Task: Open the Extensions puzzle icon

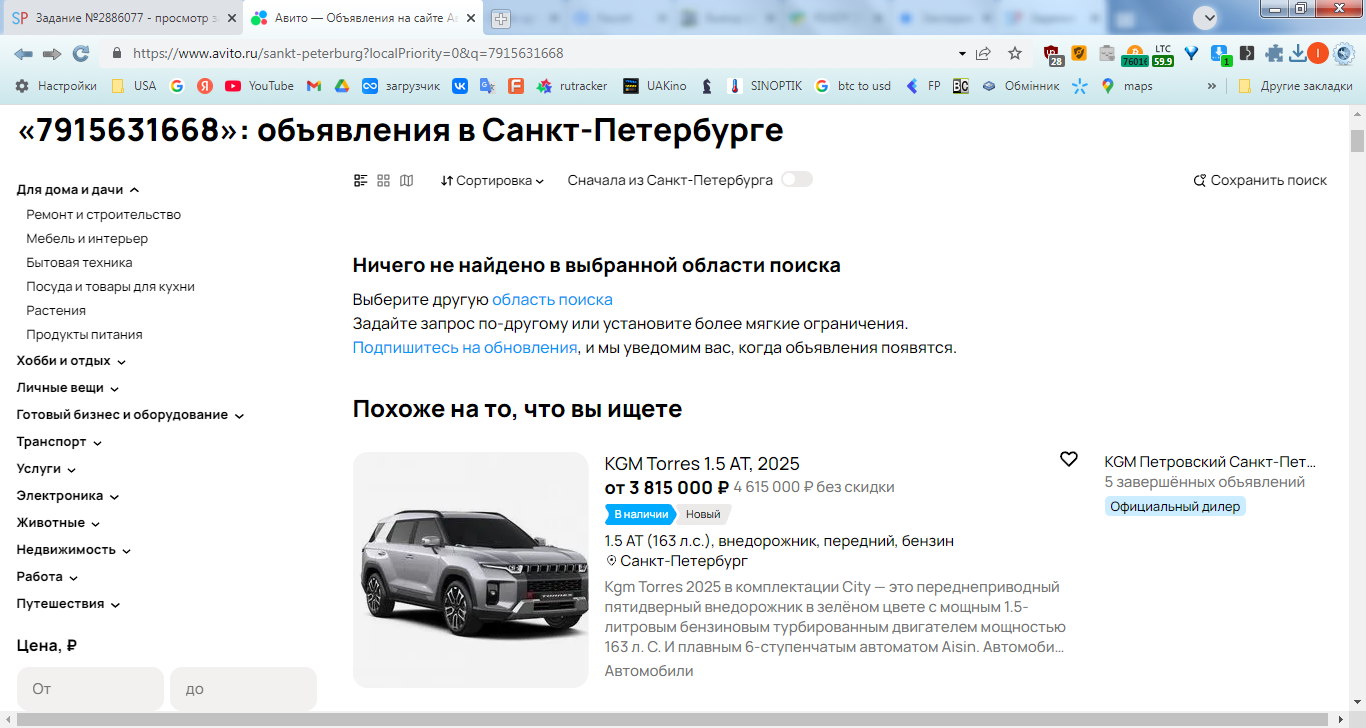Action: (x=1274, y=54)
